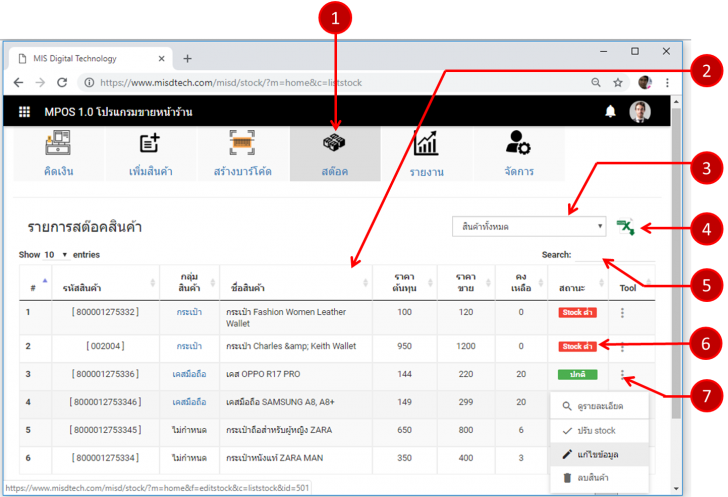Open tool menu for Fashion Women Leather Wallet row

point(622,313)
